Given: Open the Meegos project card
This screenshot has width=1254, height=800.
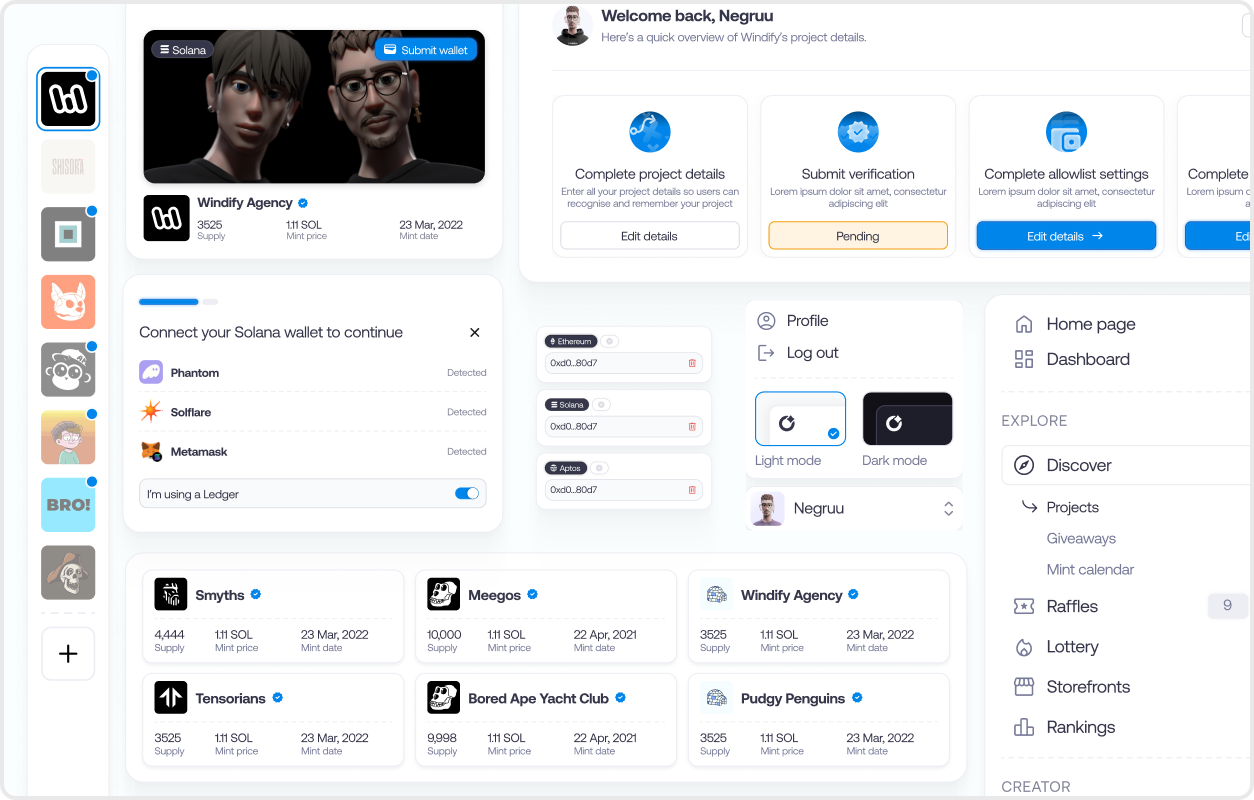Looking at the screenshot, I should (546, 616).
